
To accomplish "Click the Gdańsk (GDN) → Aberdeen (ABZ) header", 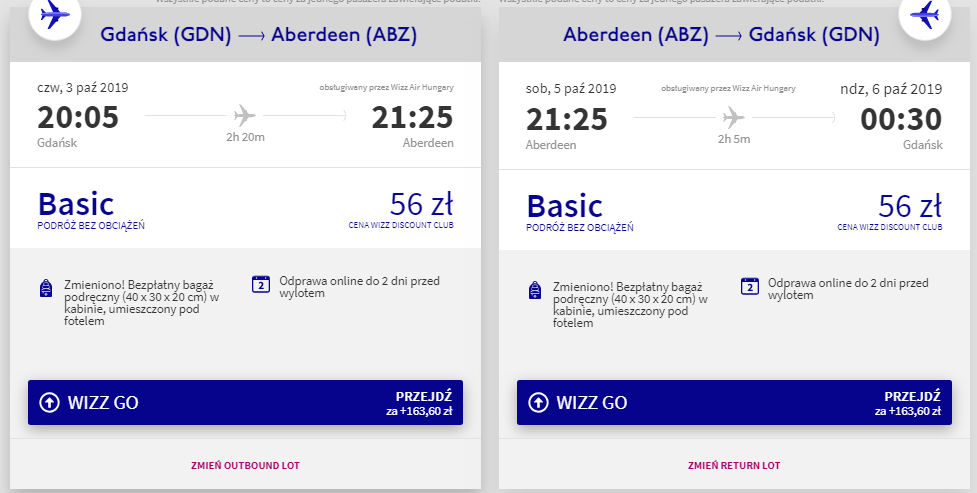I will (x=259, y=36).
